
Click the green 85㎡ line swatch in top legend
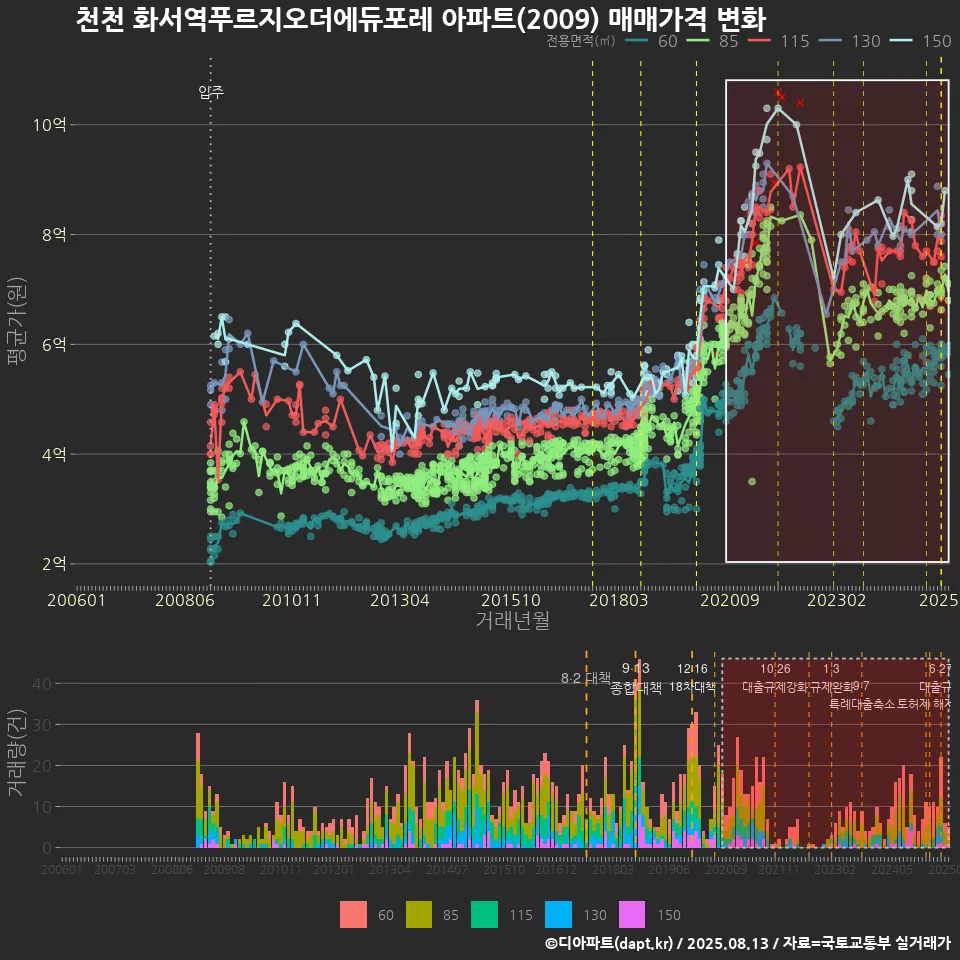[x=698, y=41]
